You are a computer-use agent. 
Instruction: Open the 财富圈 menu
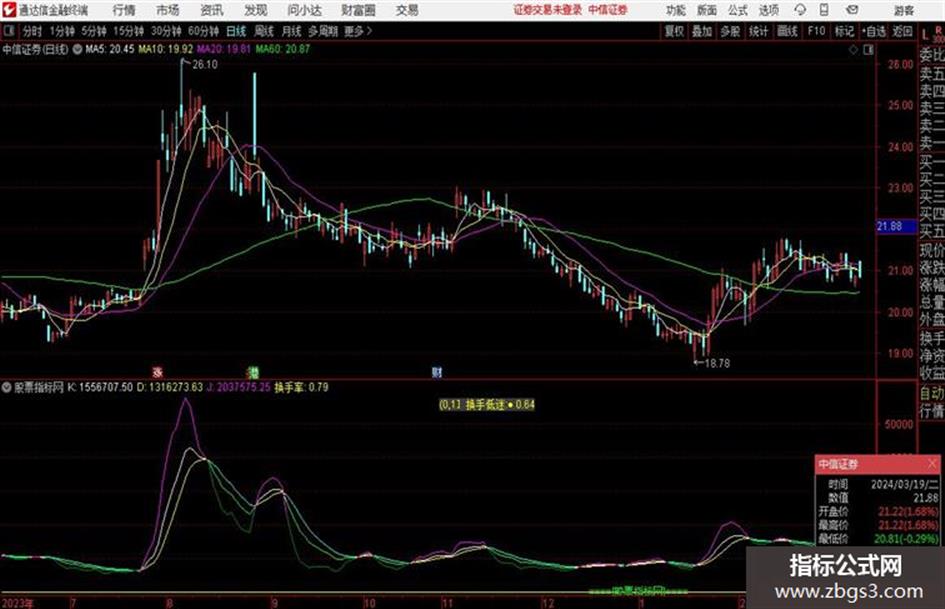click(358, 10)
